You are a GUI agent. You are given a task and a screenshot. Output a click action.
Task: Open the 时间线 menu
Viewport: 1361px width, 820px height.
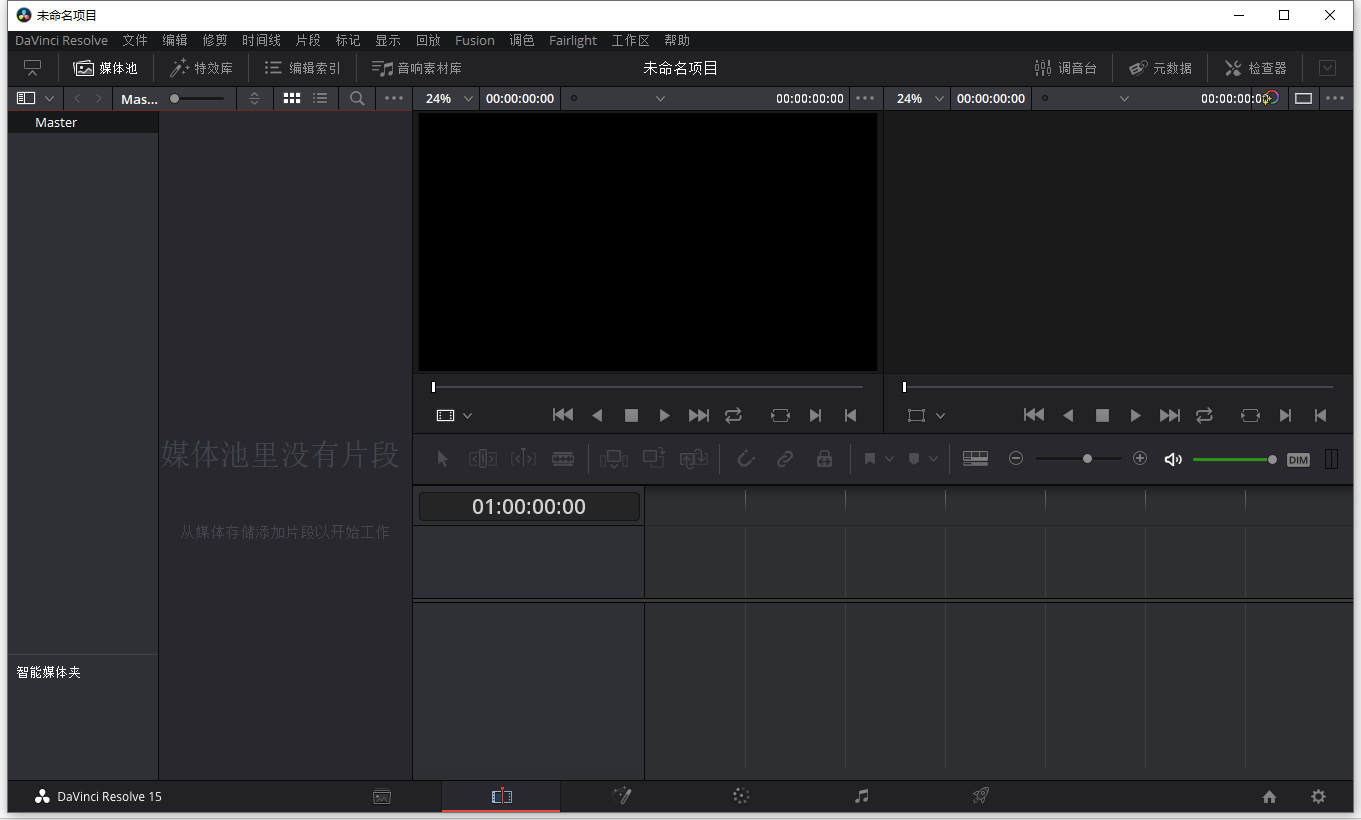tap(261, 40)
